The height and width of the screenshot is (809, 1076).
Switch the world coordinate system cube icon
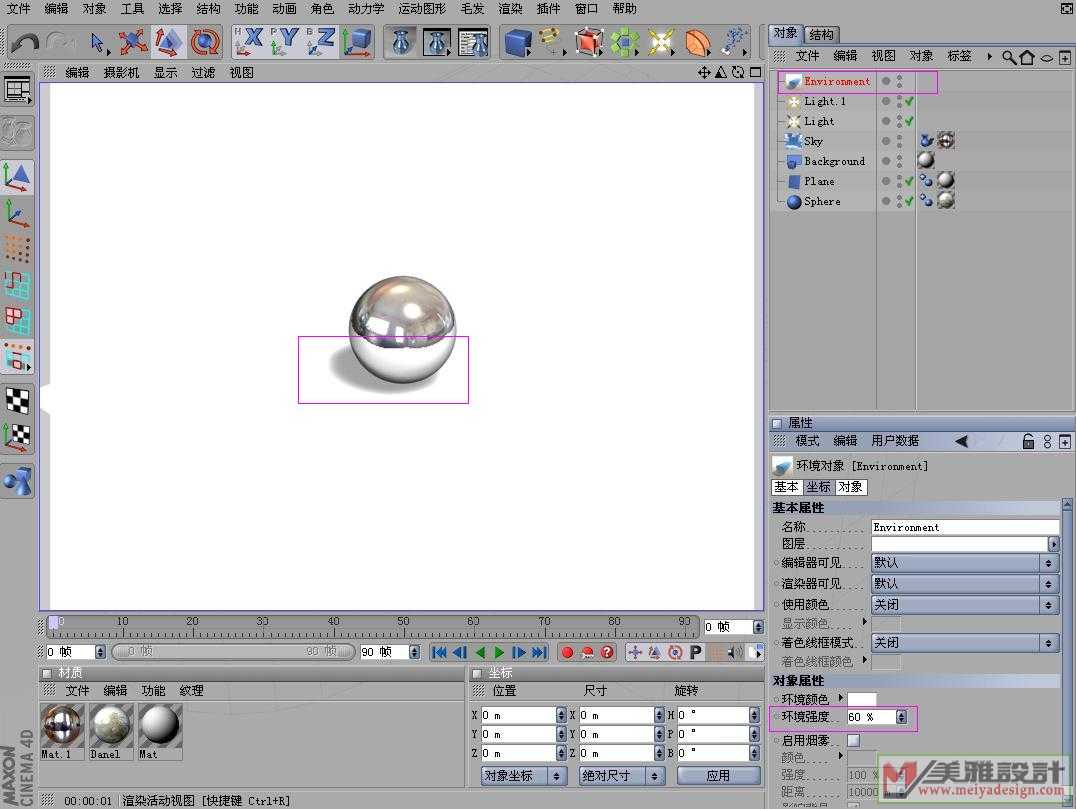[x=357, y=41]
